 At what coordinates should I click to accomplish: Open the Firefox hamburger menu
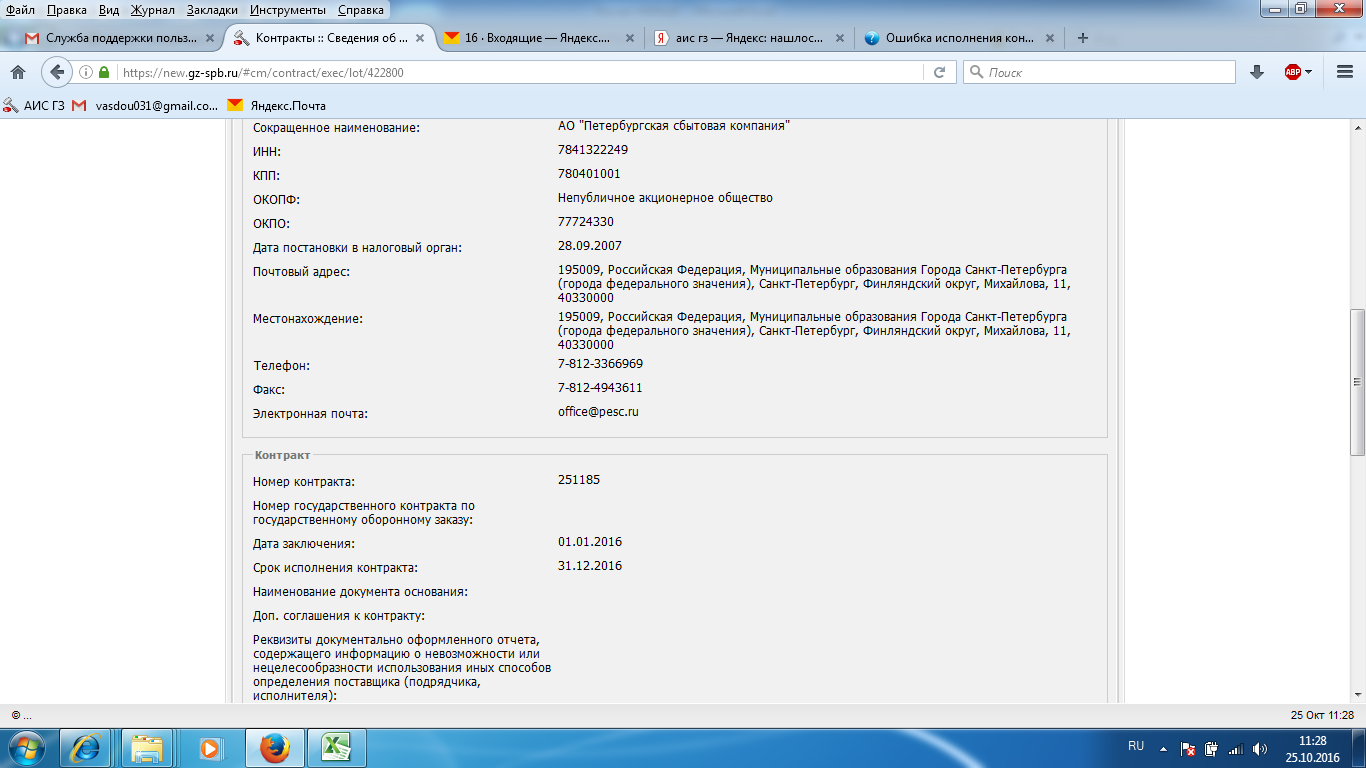1344,72
